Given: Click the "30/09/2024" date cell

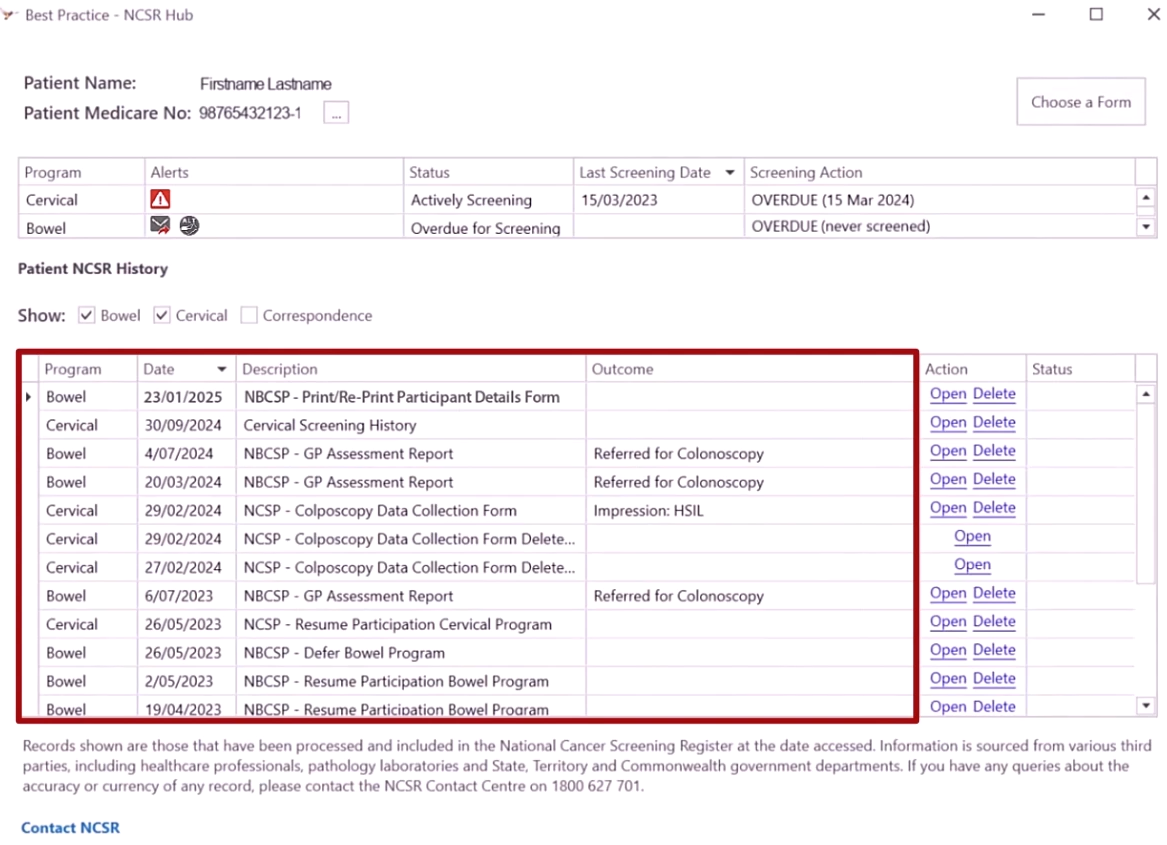Looking at the screenshot, I should tap(186, 425).
